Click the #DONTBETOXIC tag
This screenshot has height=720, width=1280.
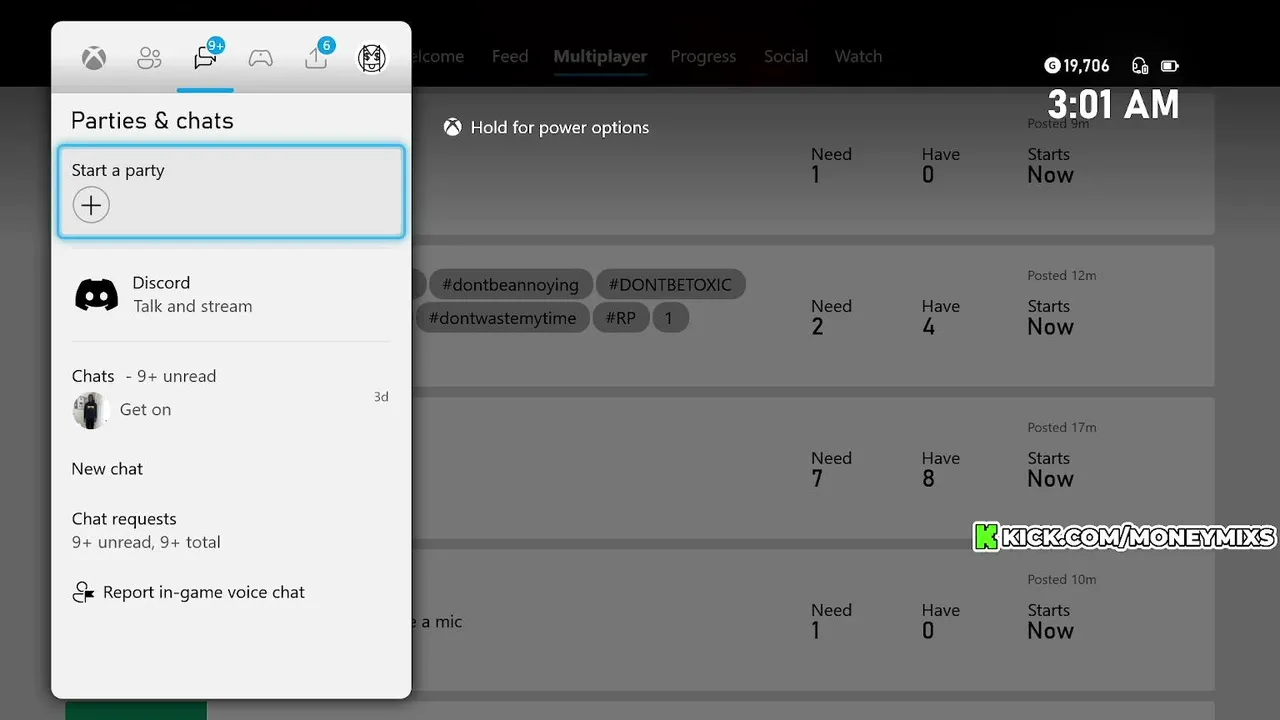pyautogui.click(x=670, y=285)
